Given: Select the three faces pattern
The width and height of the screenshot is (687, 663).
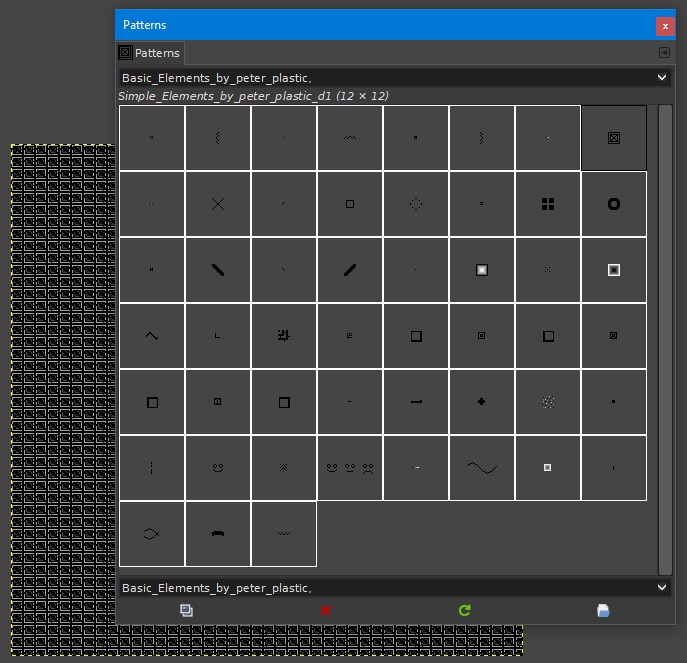Looking at the screenshot, I should point(350,468).
